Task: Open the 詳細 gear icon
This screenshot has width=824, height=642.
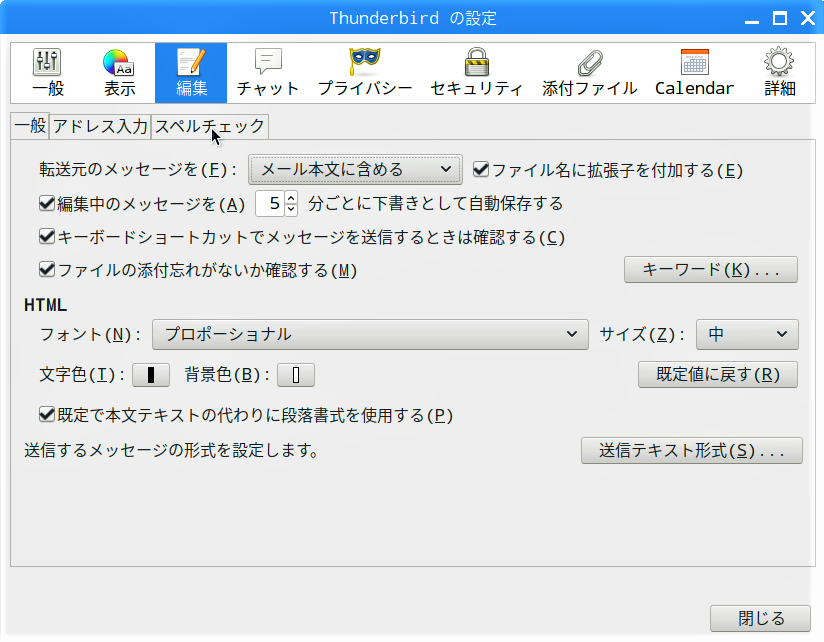Action: 779,73
